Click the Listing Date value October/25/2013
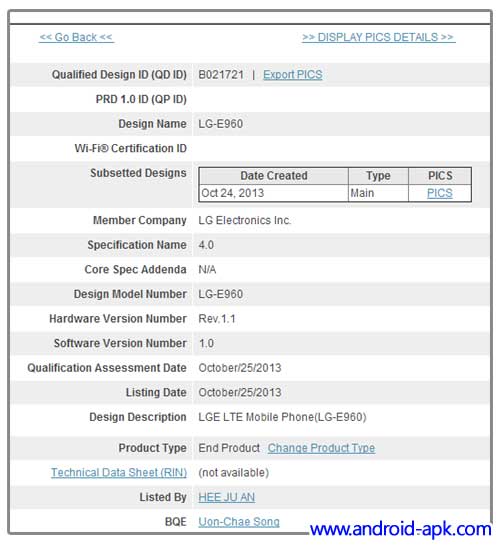This screenshot has height=545, width=500. click(240, 392)
